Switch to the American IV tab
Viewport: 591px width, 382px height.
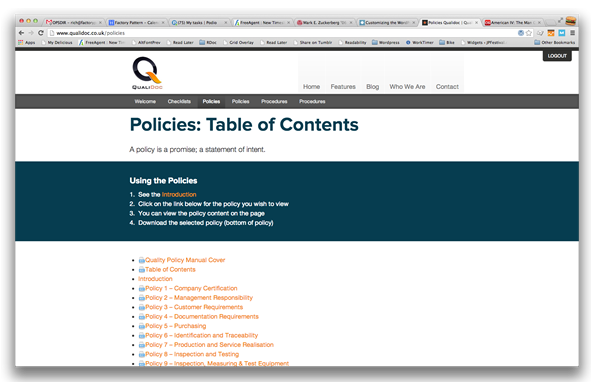[512, 23]
